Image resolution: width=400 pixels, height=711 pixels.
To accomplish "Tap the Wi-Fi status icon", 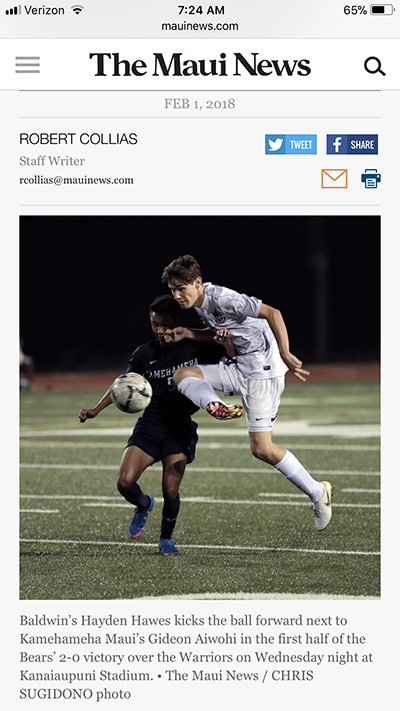I will 78,10.
